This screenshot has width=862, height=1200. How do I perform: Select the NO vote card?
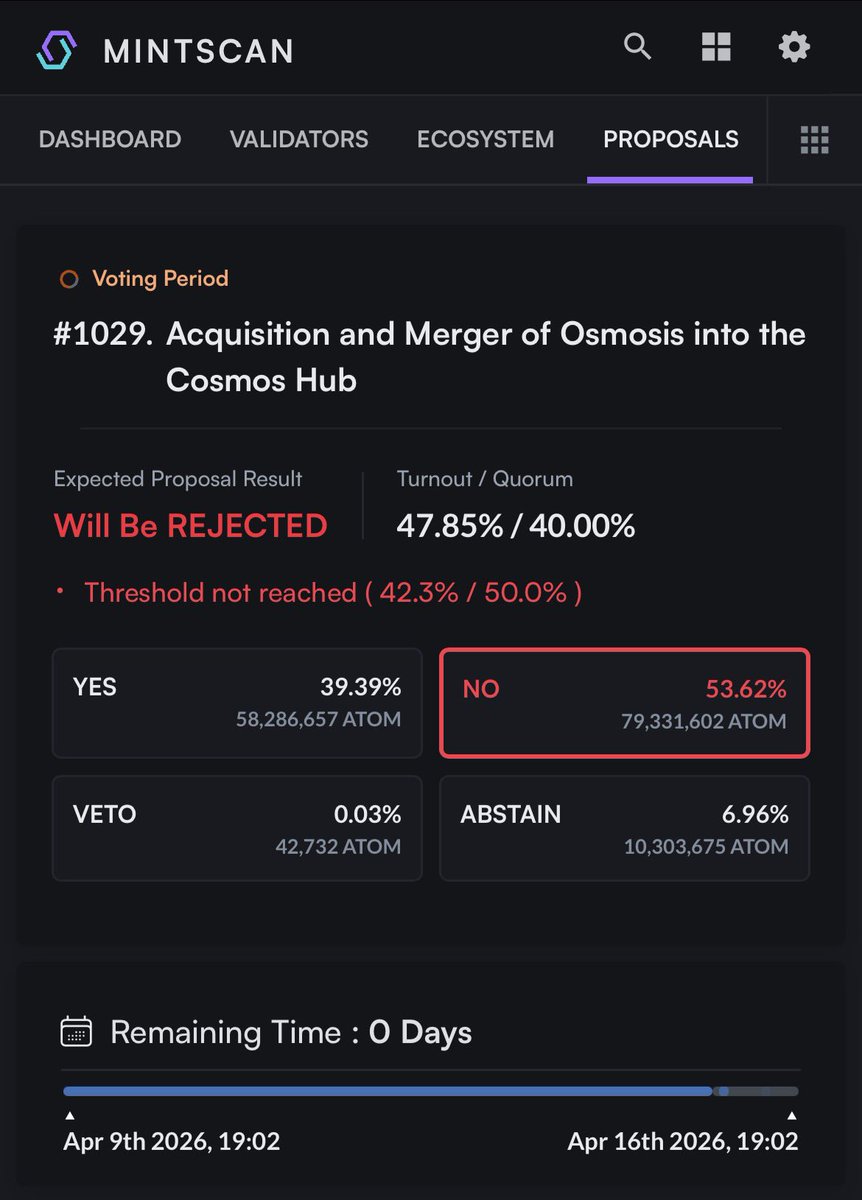pyautogui.click(x=624, y=703)
